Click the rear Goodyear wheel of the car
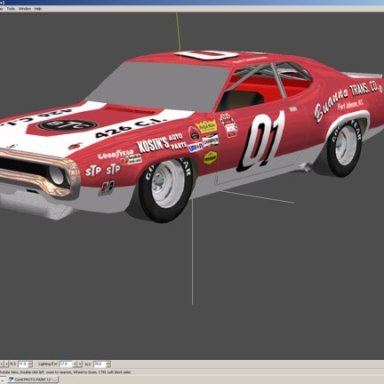 pyautogui.click(x=344, y=148)
